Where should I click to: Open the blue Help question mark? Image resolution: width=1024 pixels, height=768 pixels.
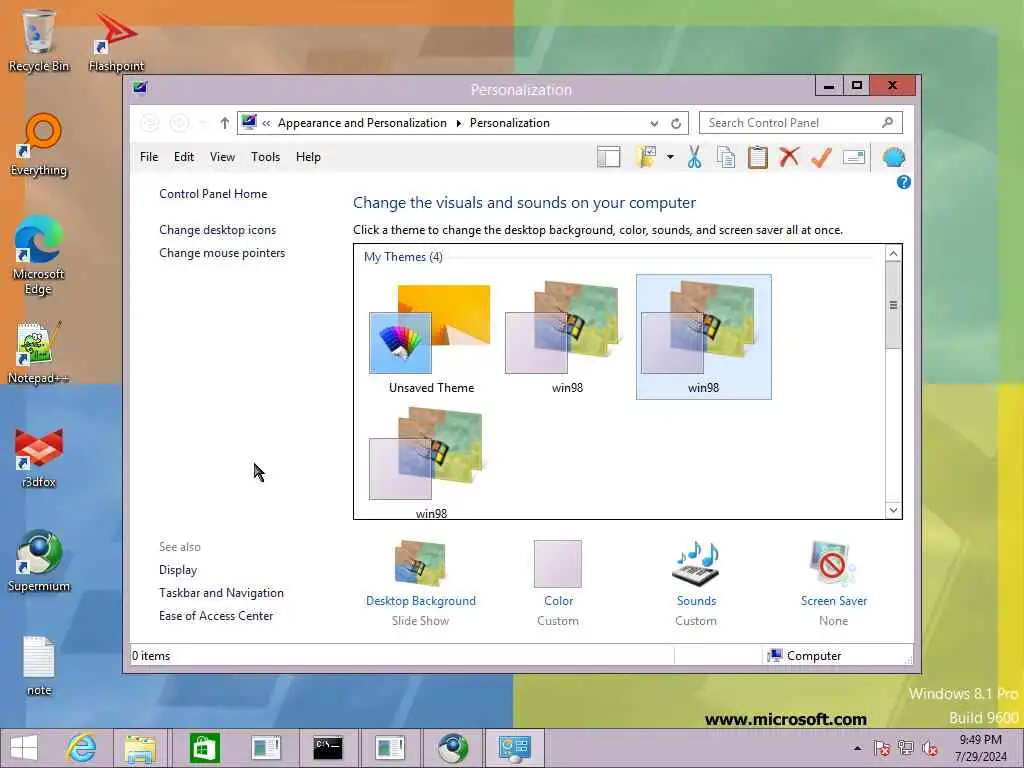[903, 182]
